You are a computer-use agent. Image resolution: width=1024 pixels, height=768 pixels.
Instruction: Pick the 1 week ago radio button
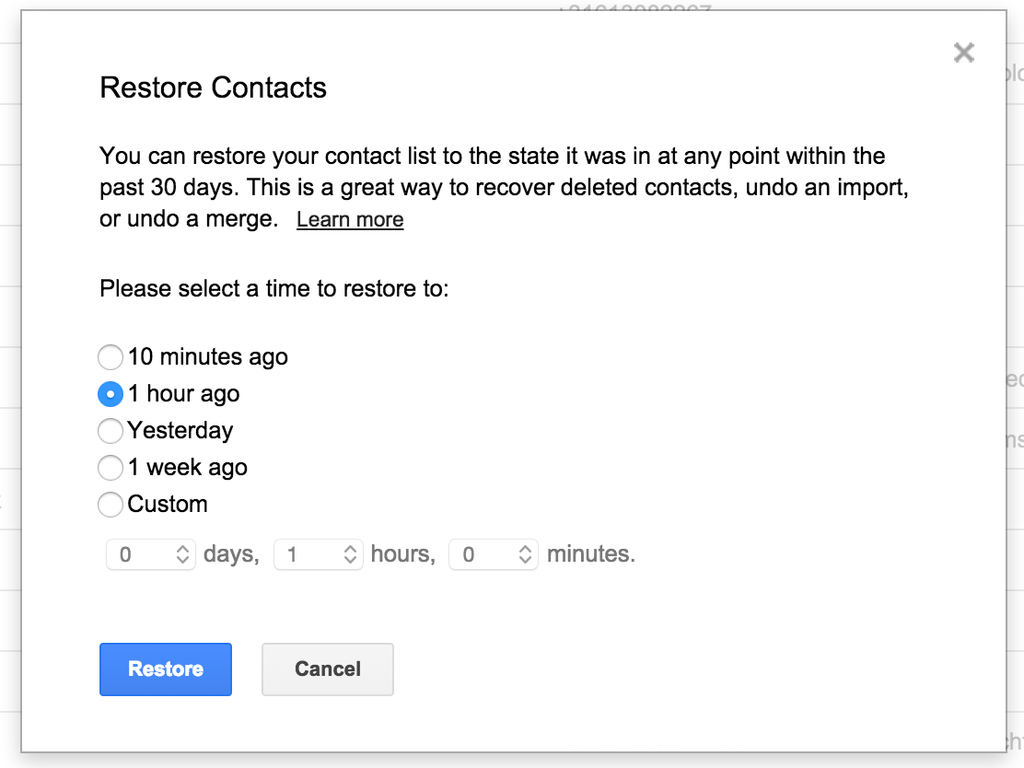tap(110, 468)
